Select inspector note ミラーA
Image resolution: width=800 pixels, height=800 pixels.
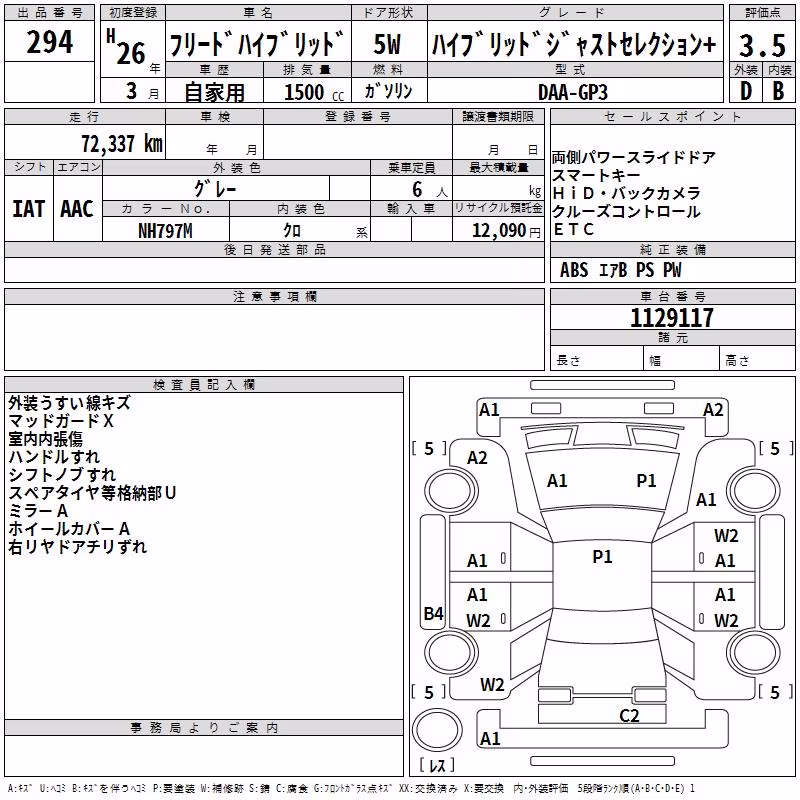click(38, 511)
